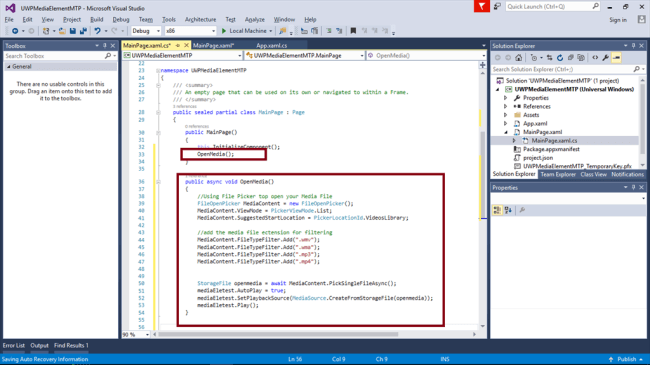The image size is (650, 365).
Task: Open the Build menu
Action: [97, 19]
